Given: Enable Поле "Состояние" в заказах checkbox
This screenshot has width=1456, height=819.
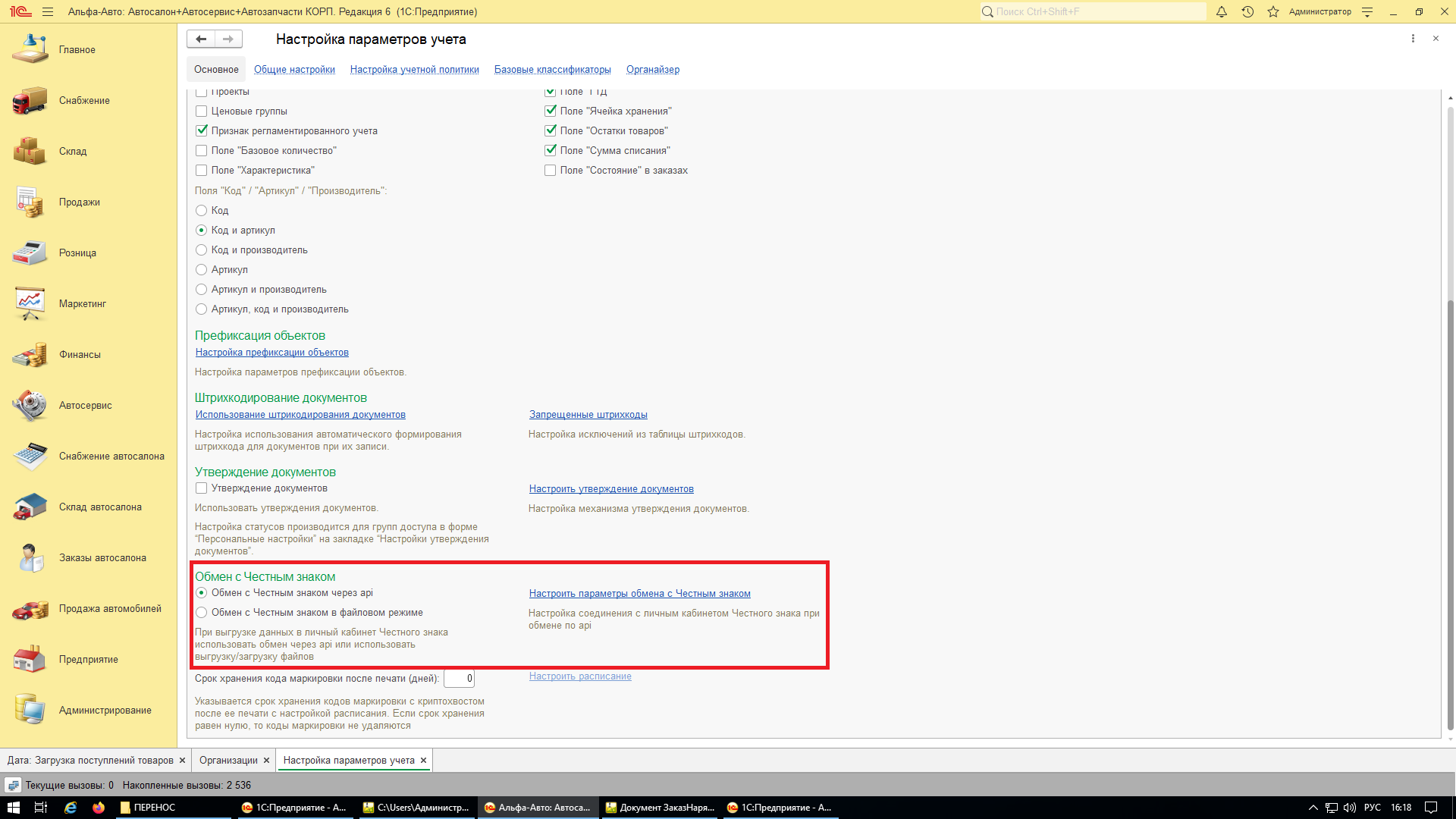Looking at the screenshot, I should click(x=550, y=171).
